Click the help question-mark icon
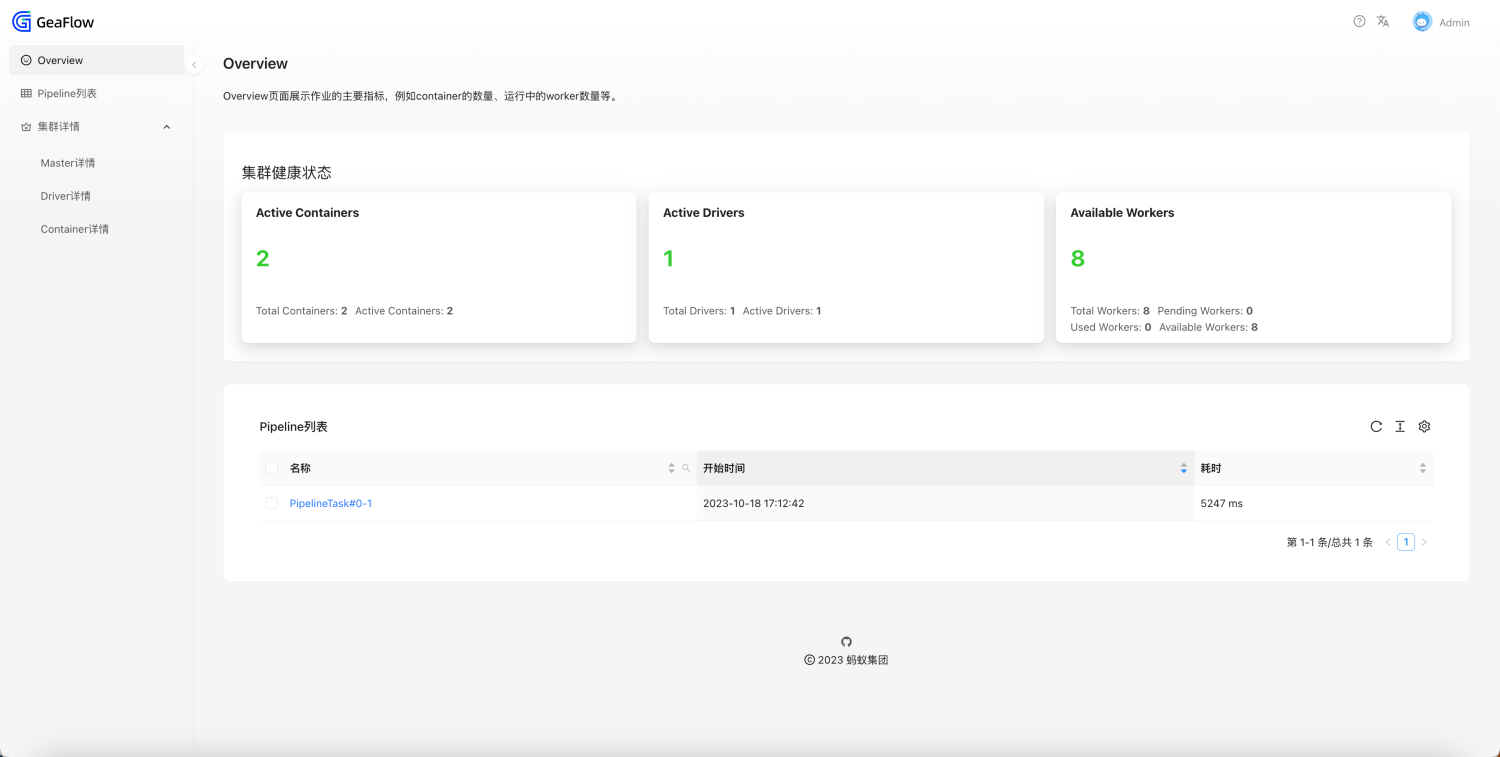Image resolution: width=1500 pixels, height=757 pixels. click(1358, 20)
